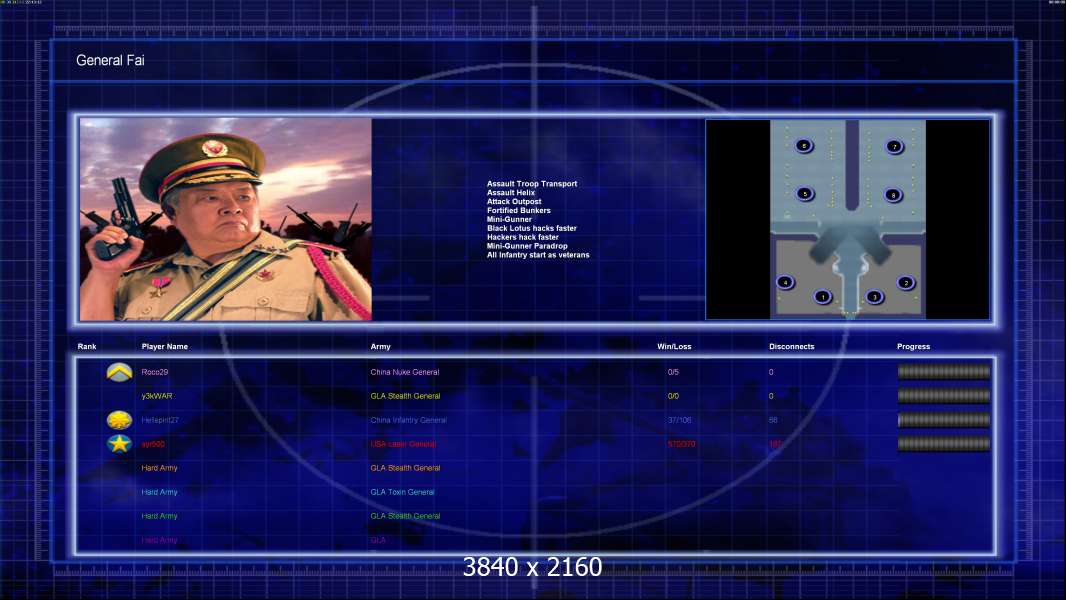Click the green Hard Army player name
The height and width of the screenshot is (600, 1066).
click(159, 516)
